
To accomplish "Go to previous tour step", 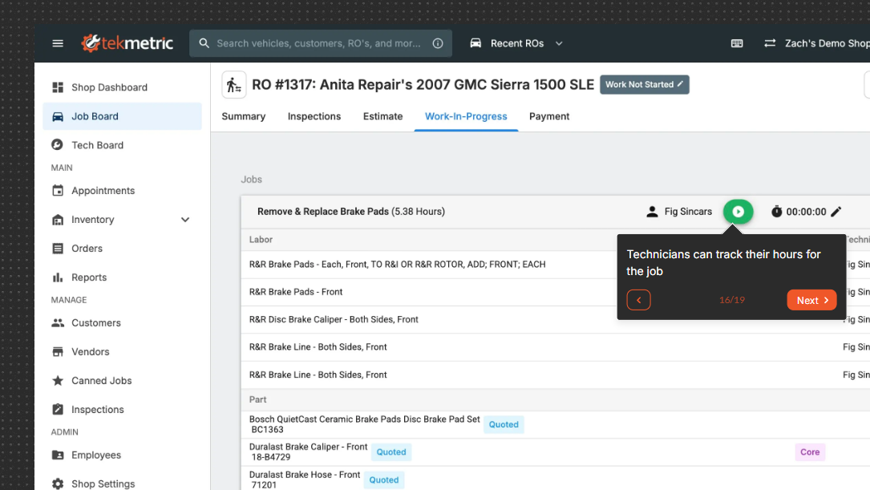I will pyautogui.click(x=639, y=300).
